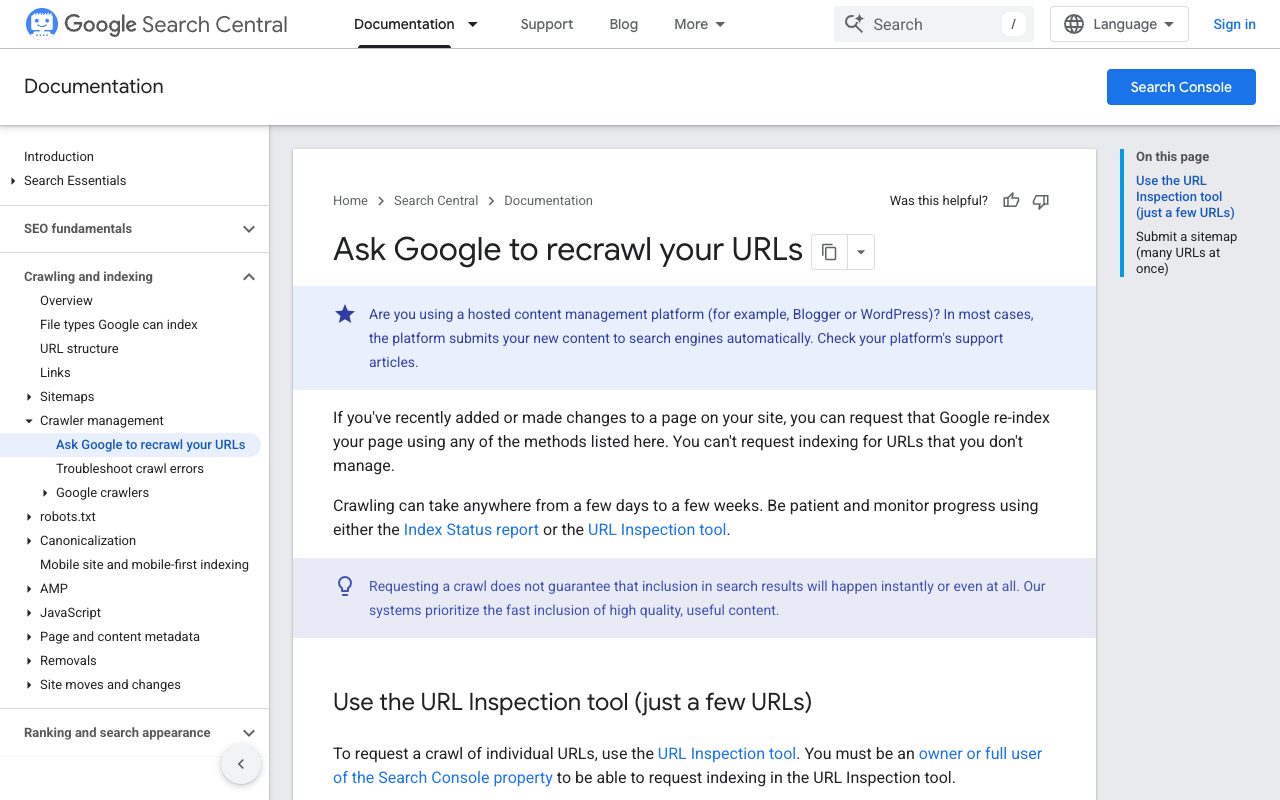Click owner or full user link

(x=980, y=754)
